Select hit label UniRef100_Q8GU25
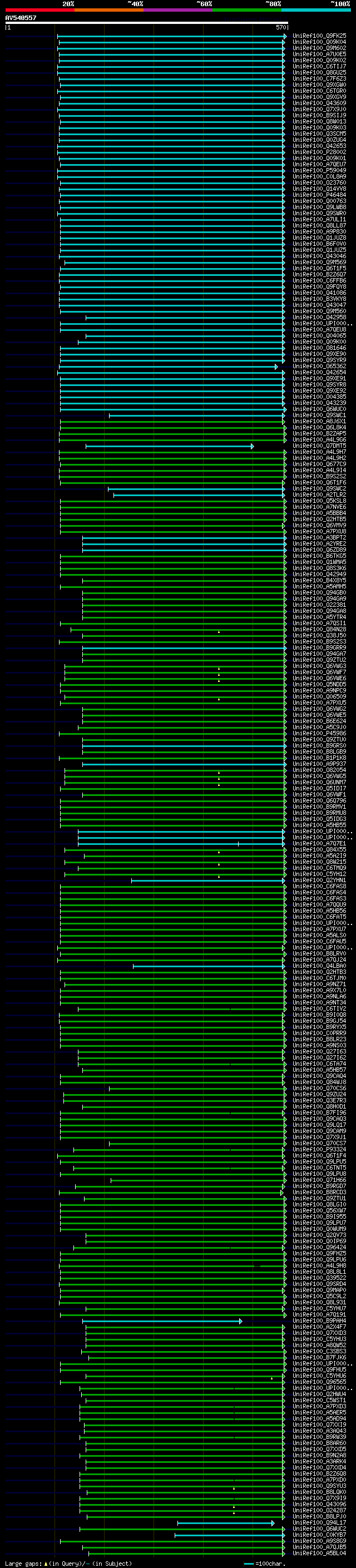356x1568 pixels. point(319,72)
